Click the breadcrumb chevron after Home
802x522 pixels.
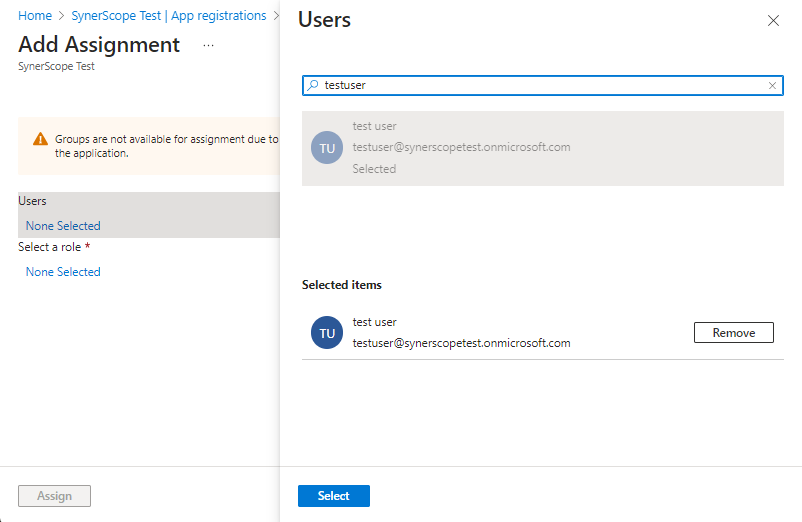click(62, 16)
